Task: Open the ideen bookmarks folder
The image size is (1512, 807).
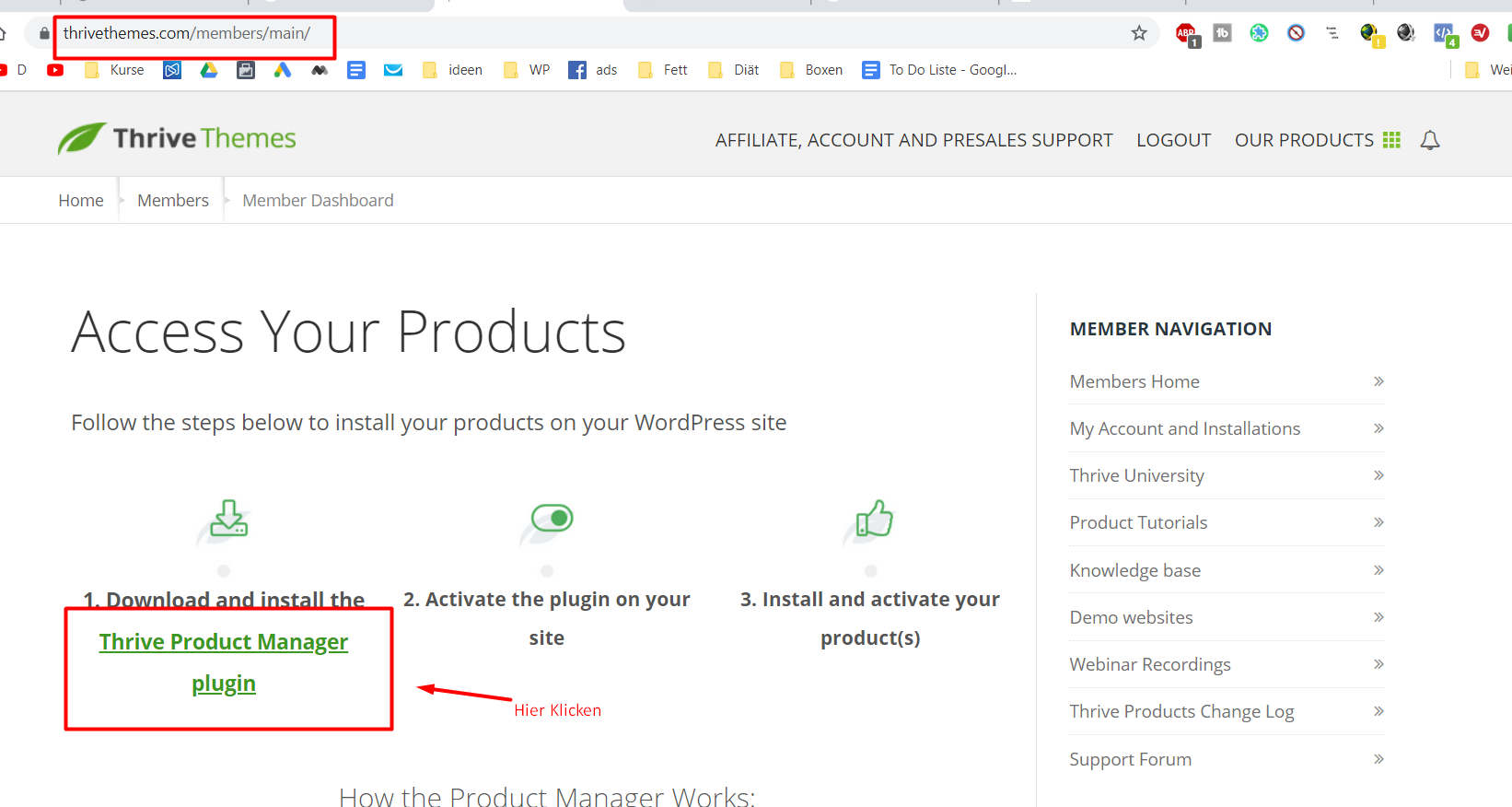Action: pyautogui.click(x=452, y=70)
